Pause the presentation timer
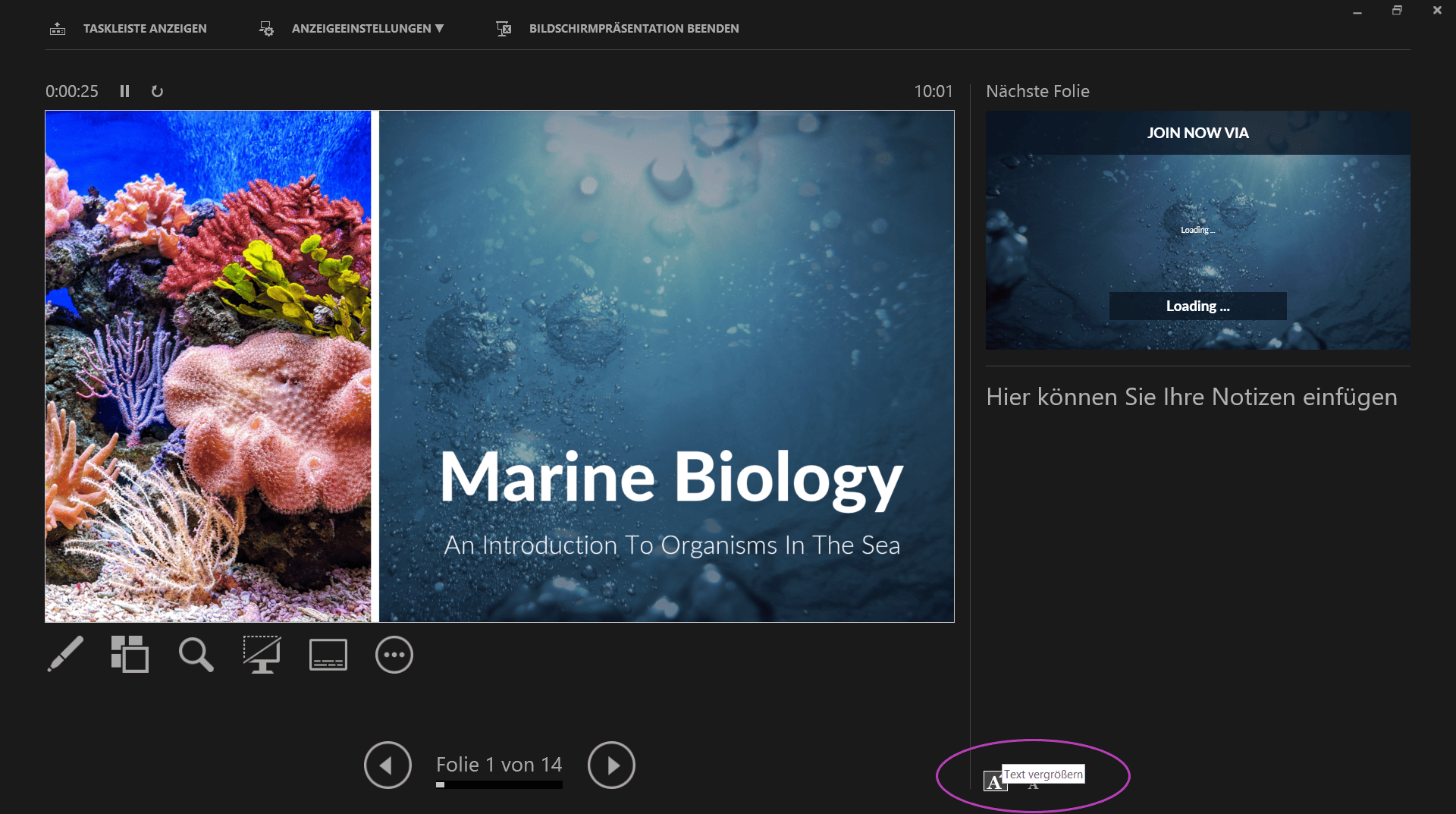The image size is (1456, 814). pos(124,91)
